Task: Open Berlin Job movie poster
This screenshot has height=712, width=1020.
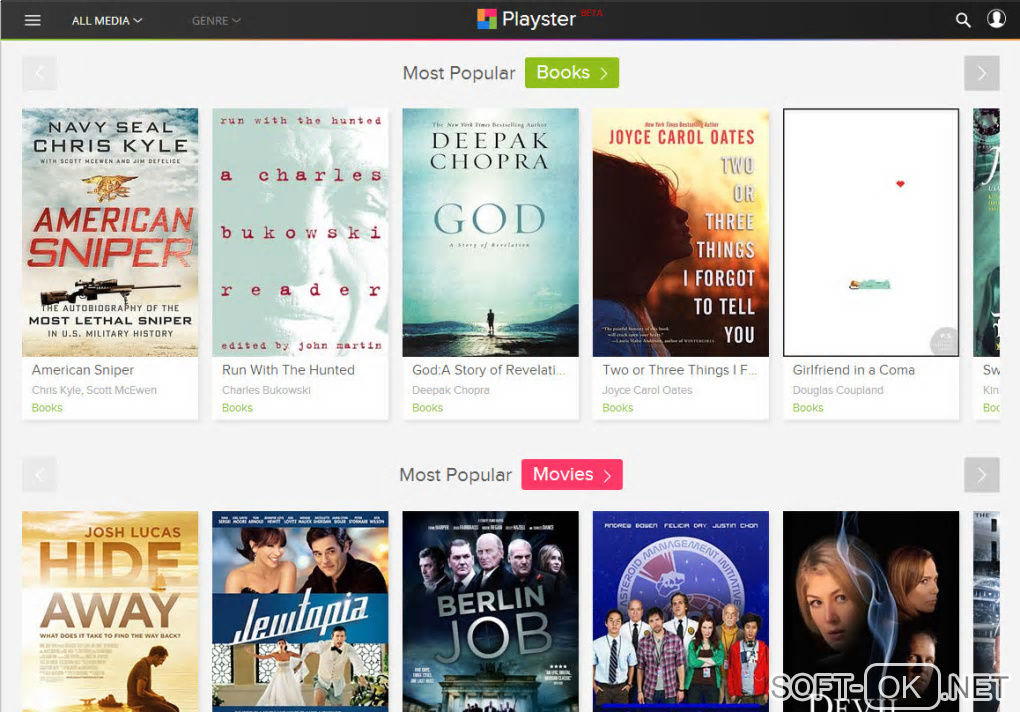Action: tap(490, 611)
